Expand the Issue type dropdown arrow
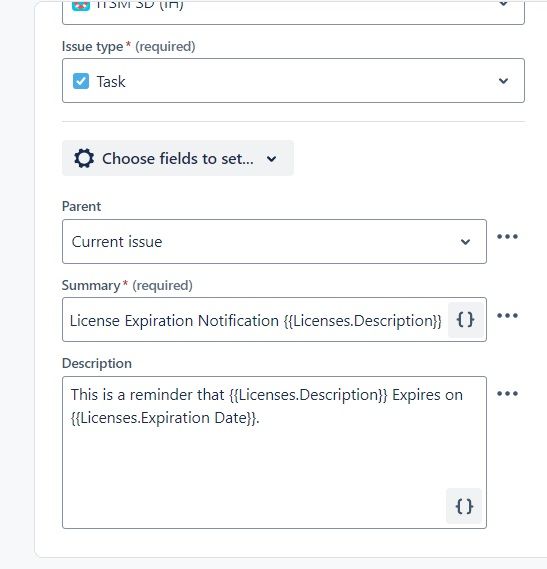This screenshot has height=569, width=547. click(503, 81)
